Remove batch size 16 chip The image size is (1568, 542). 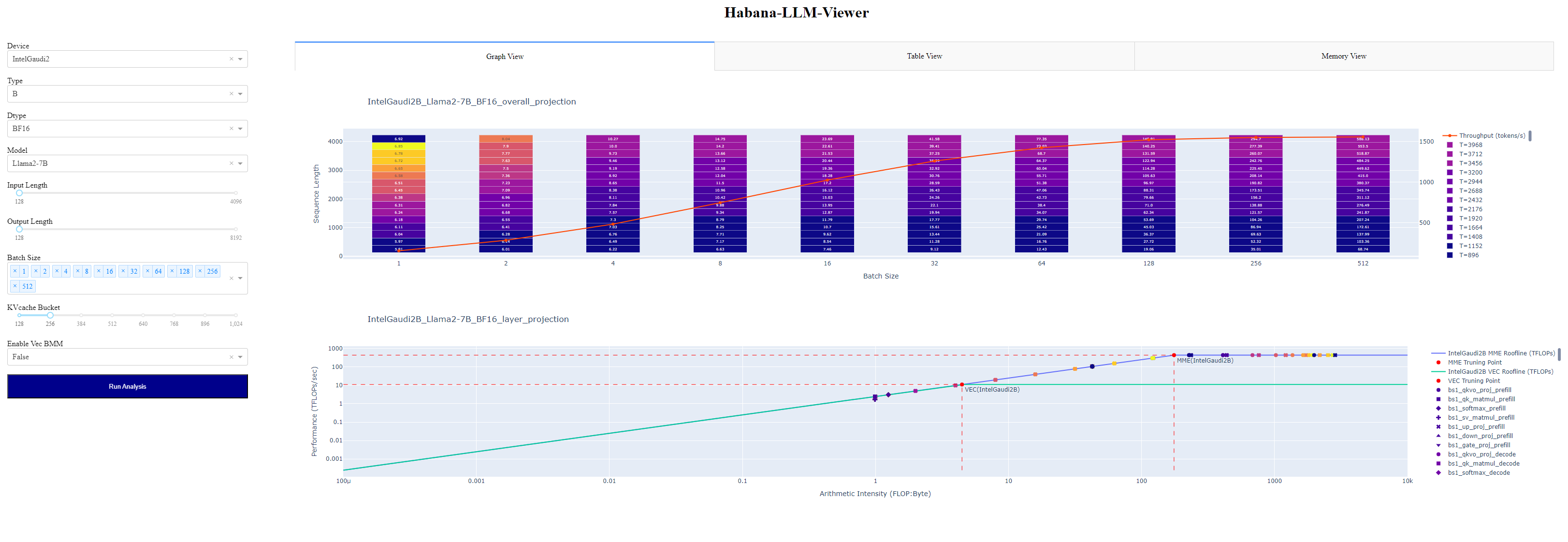(x=99, y=271)
